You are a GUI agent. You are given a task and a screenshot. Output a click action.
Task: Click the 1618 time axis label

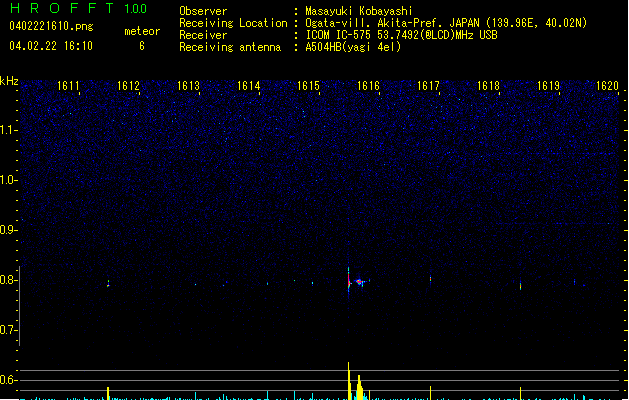(x=488, y=86)
